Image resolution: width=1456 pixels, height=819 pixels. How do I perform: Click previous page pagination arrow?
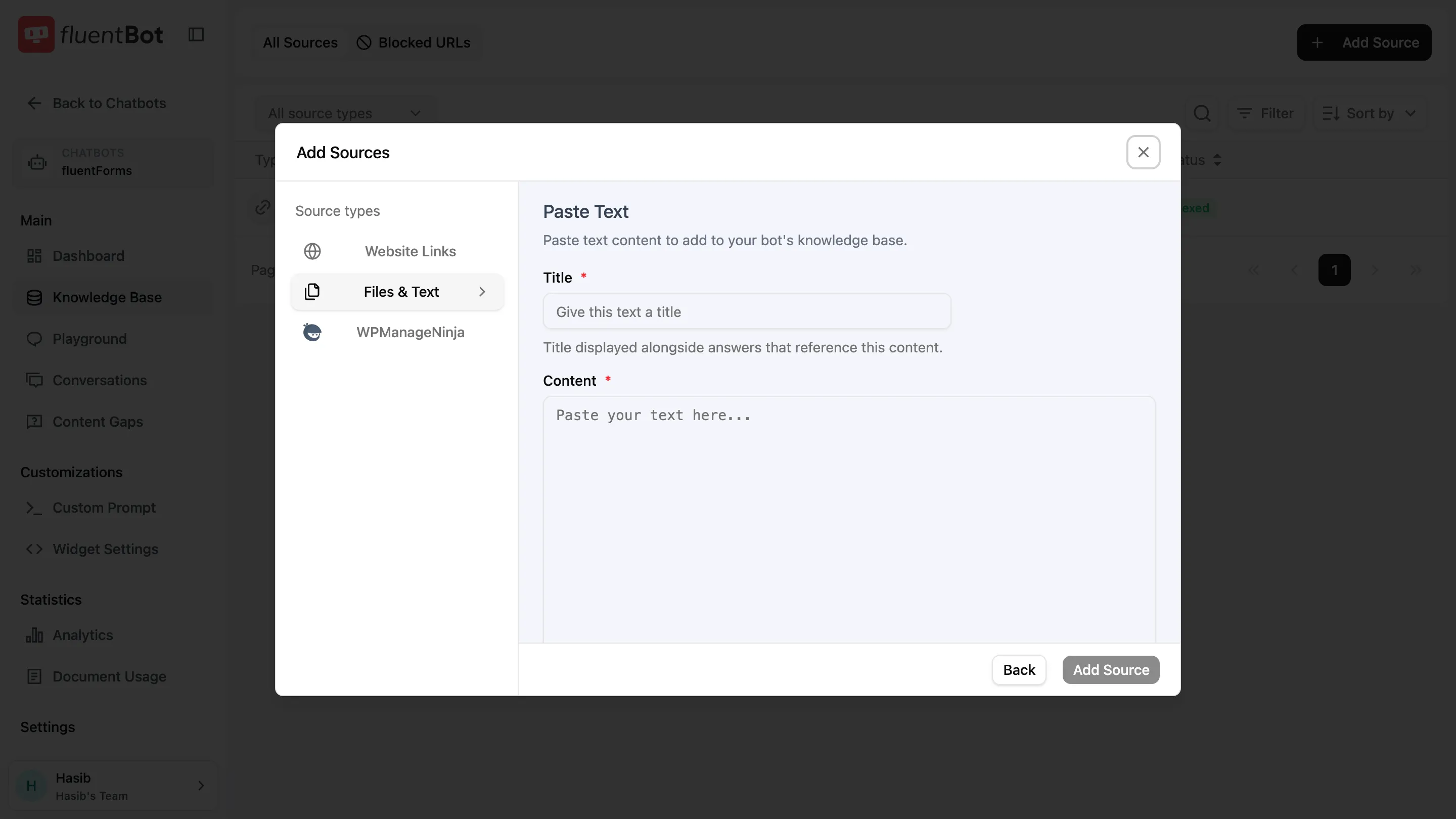tap(1294, 270)
